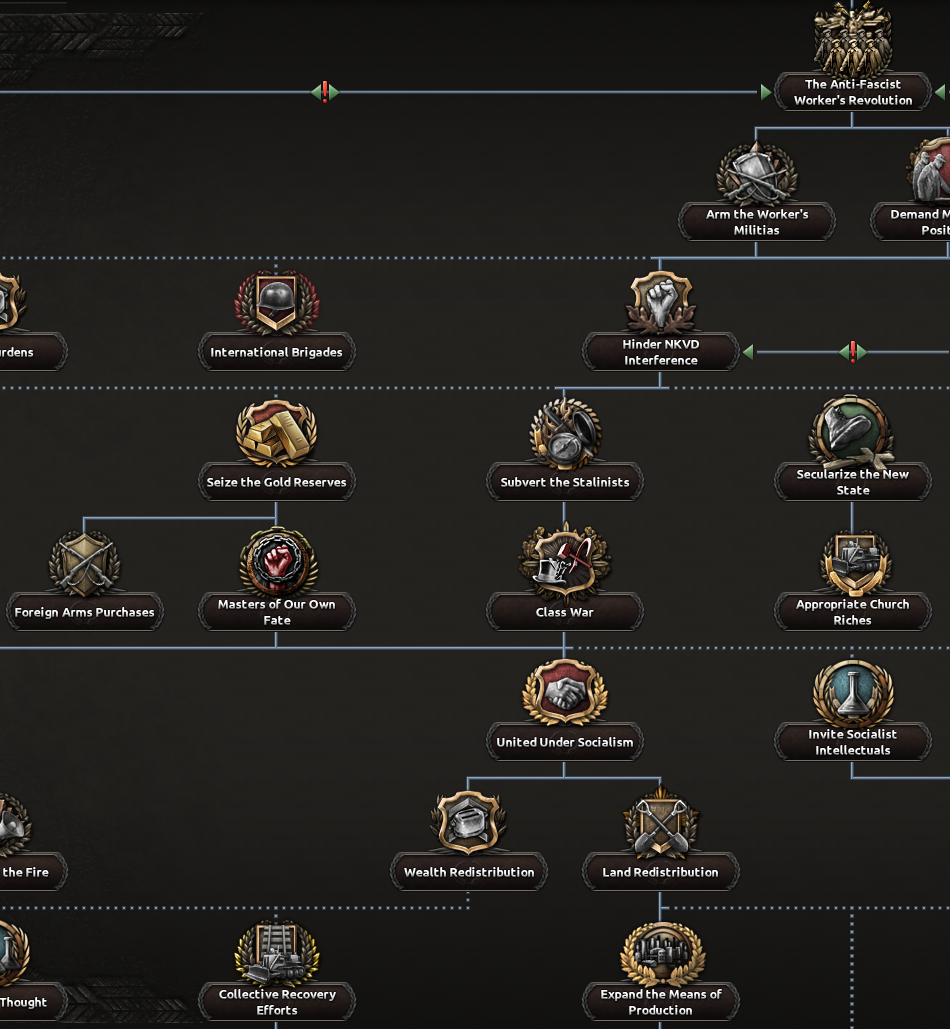The image size is (950, 1029).
Task: Choose the Land Redistribution shovels icon
Action: [660, 823]
